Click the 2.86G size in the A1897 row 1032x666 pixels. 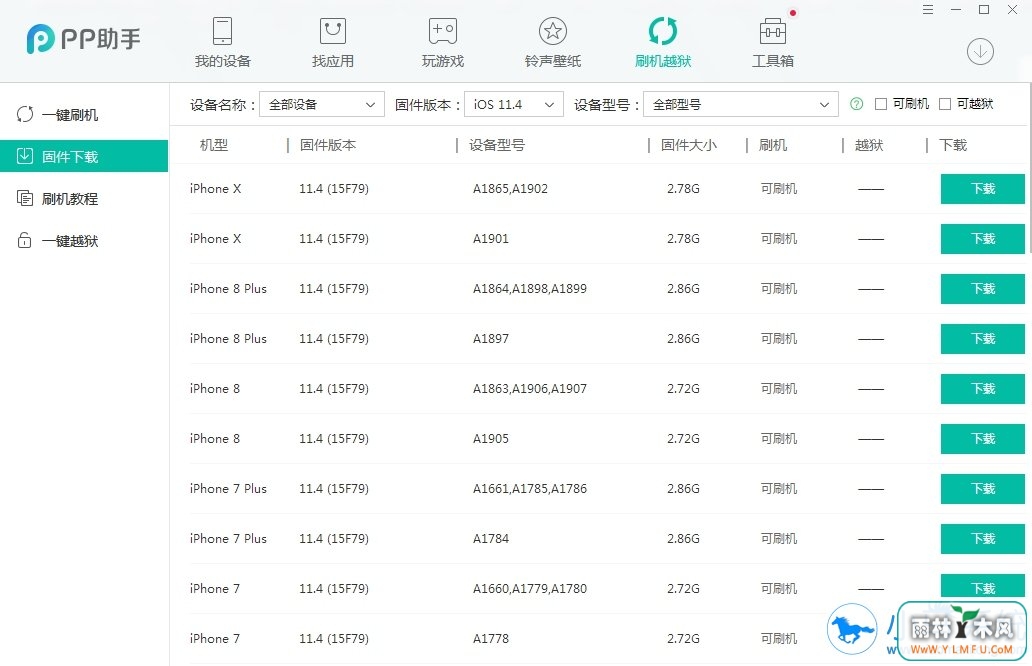pyautogui.click(x=683, y=339)
